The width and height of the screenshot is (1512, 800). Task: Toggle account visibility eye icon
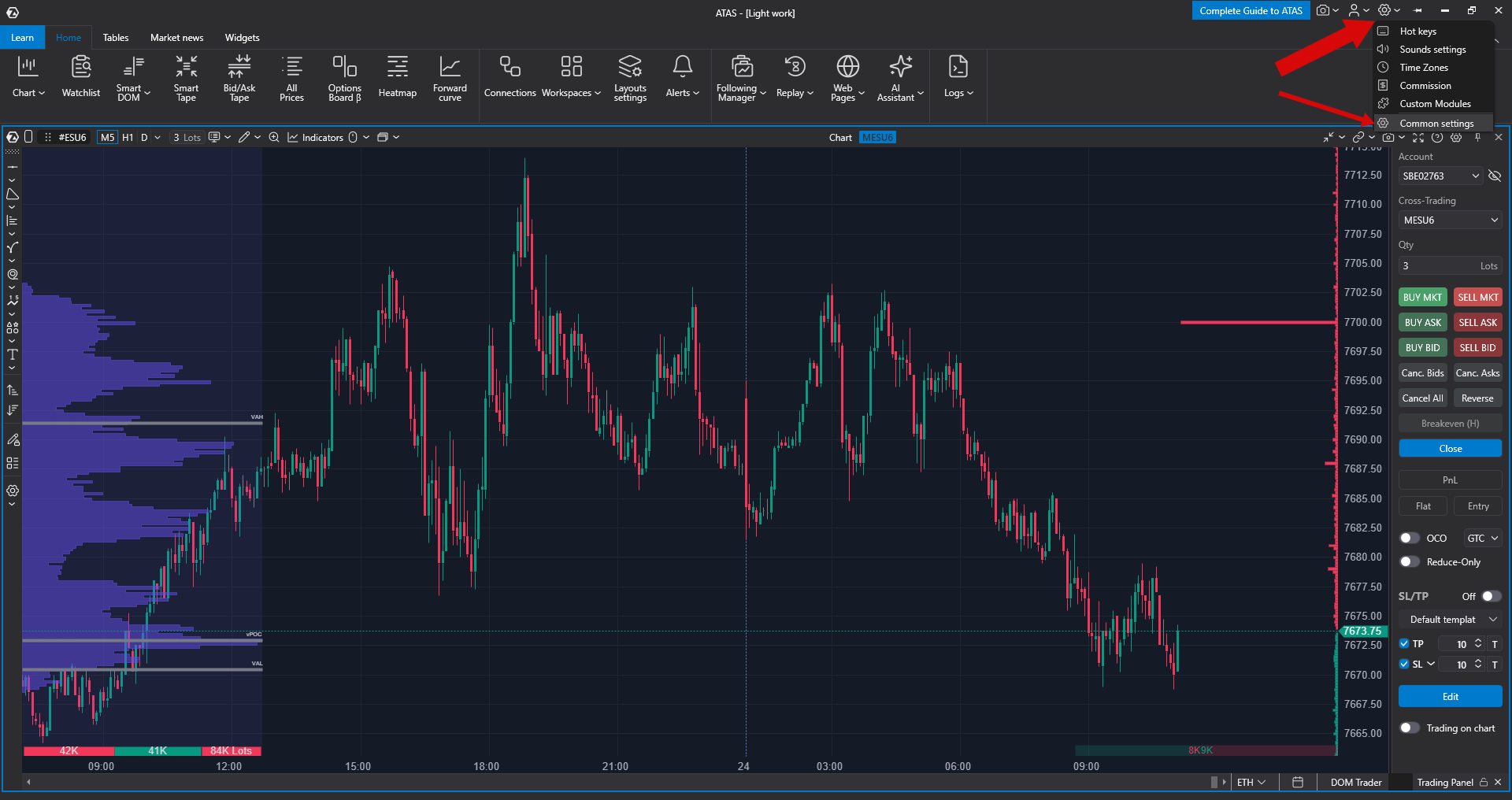(1495, 176)
